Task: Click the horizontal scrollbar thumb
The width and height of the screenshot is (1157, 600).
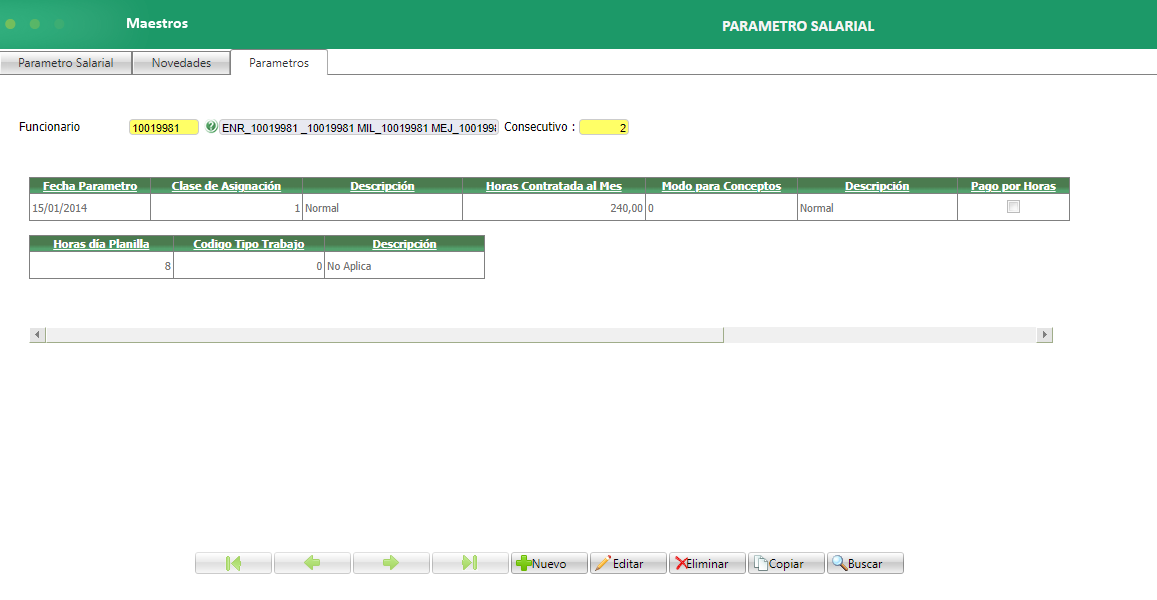Action: pyautogui.click(x=384, y=335)
